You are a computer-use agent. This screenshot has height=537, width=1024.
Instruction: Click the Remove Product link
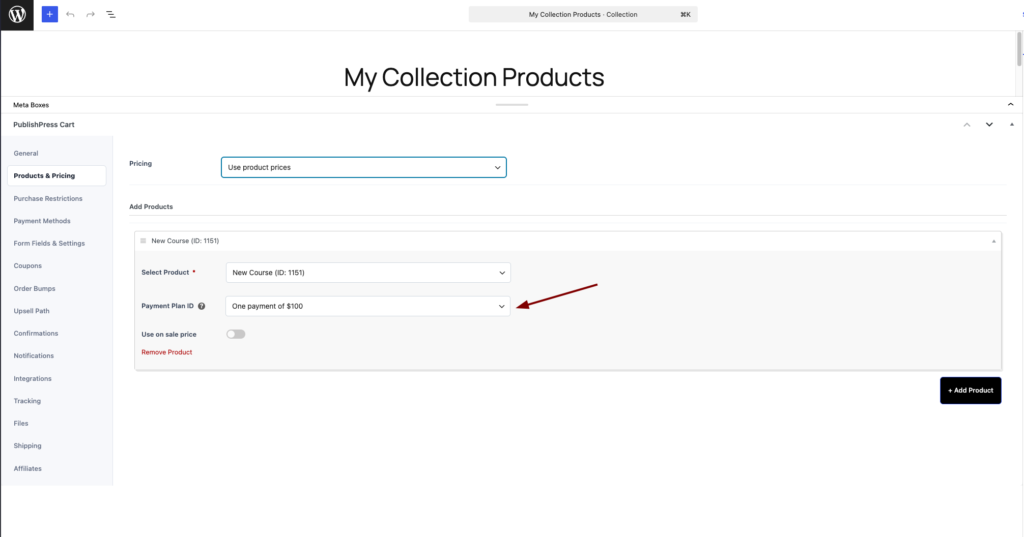pyautogui.click(x=167, y=352)
